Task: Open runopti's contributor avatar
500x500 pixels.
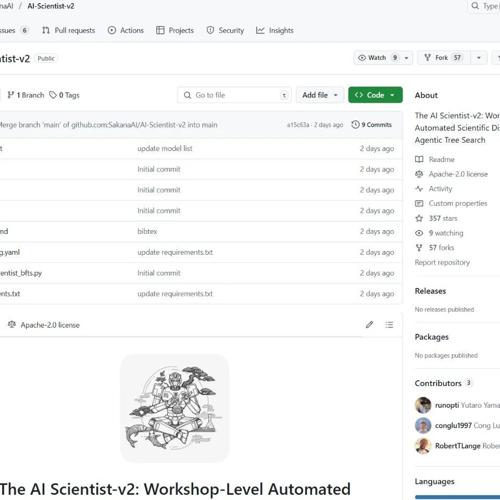Action: point(423,405)
